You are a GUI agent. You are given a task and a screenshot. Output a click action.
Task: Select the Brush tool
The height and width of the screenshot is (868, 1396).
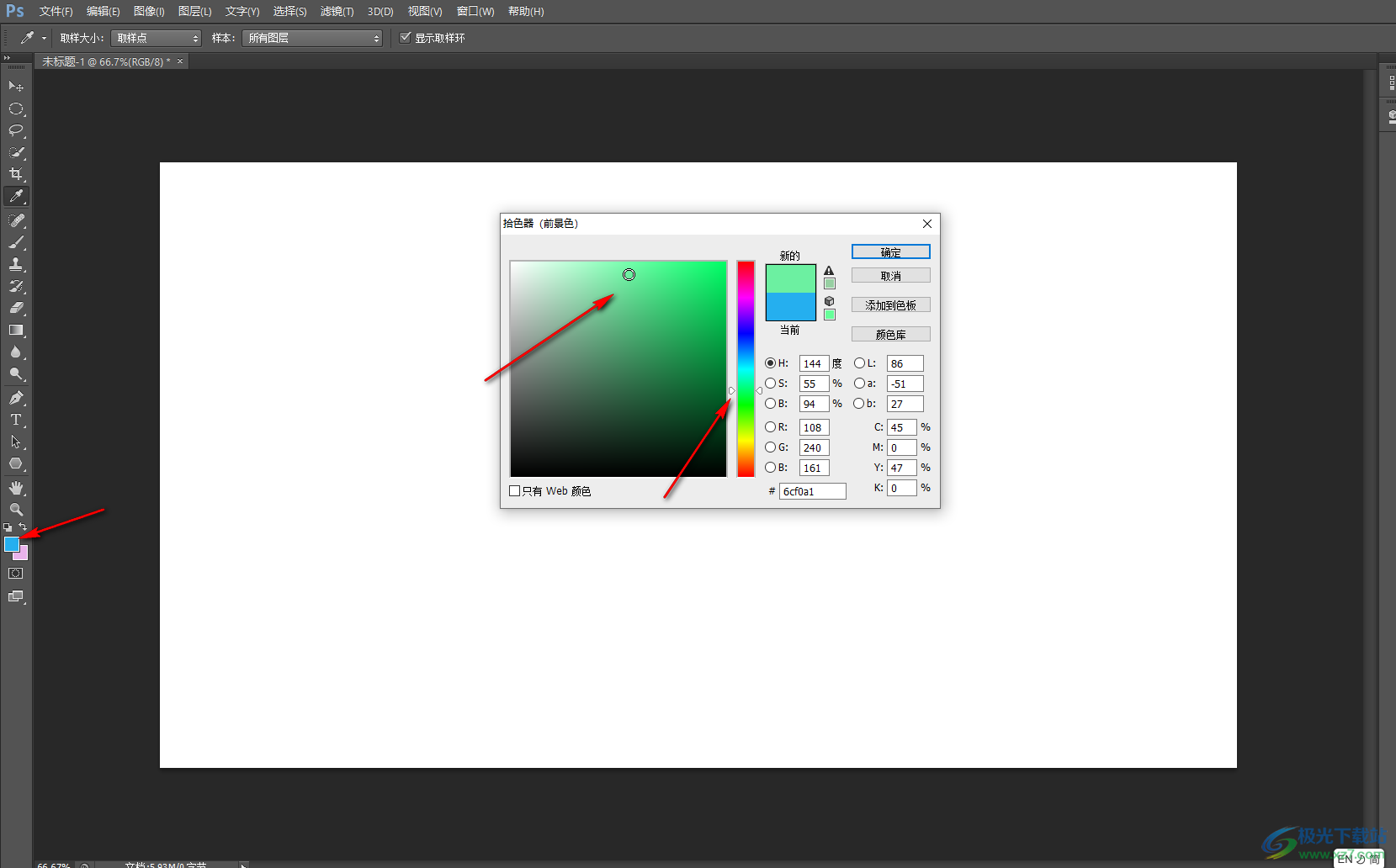tap(16, 242)
